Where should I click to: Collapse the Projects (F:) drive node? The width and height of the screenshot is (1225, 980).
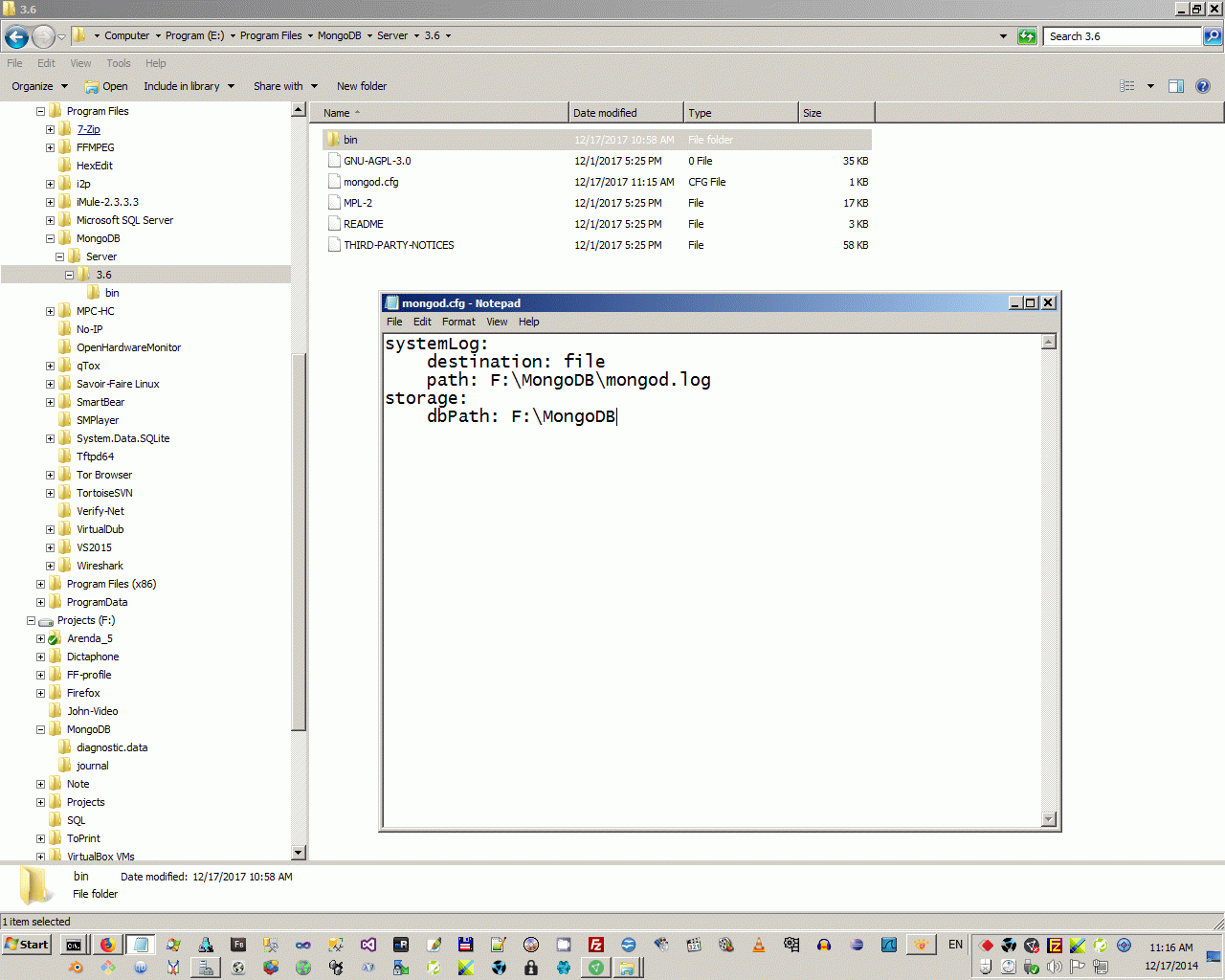31,620
